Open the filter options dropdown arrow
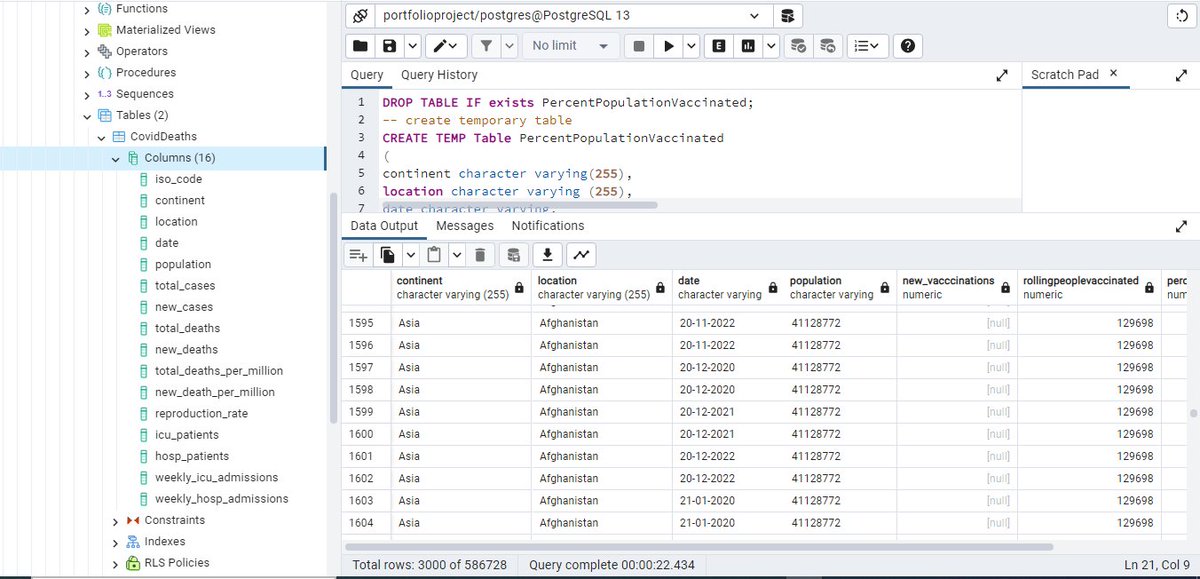Viewport: 1200px width, 579px height. tap(509, 46)
